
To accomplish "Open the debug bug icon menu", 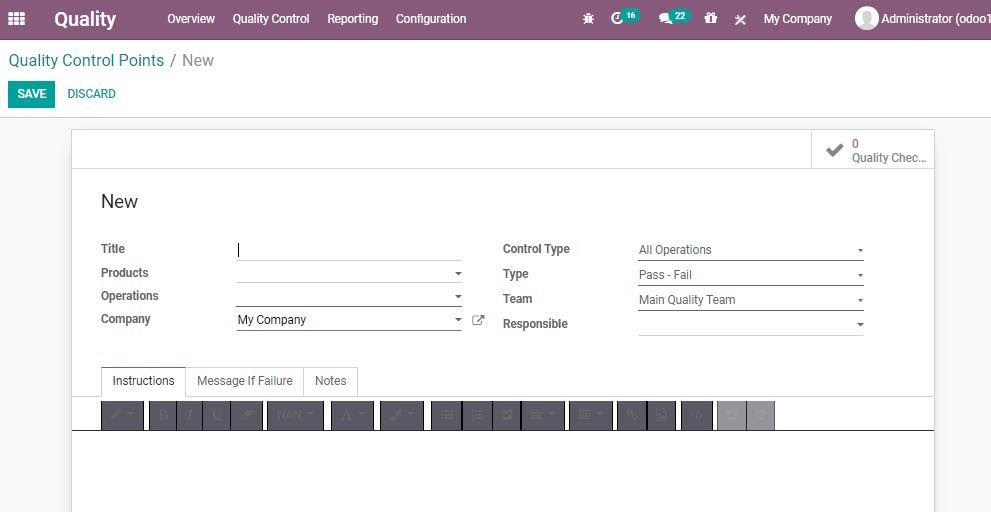I will click(588, 19).
